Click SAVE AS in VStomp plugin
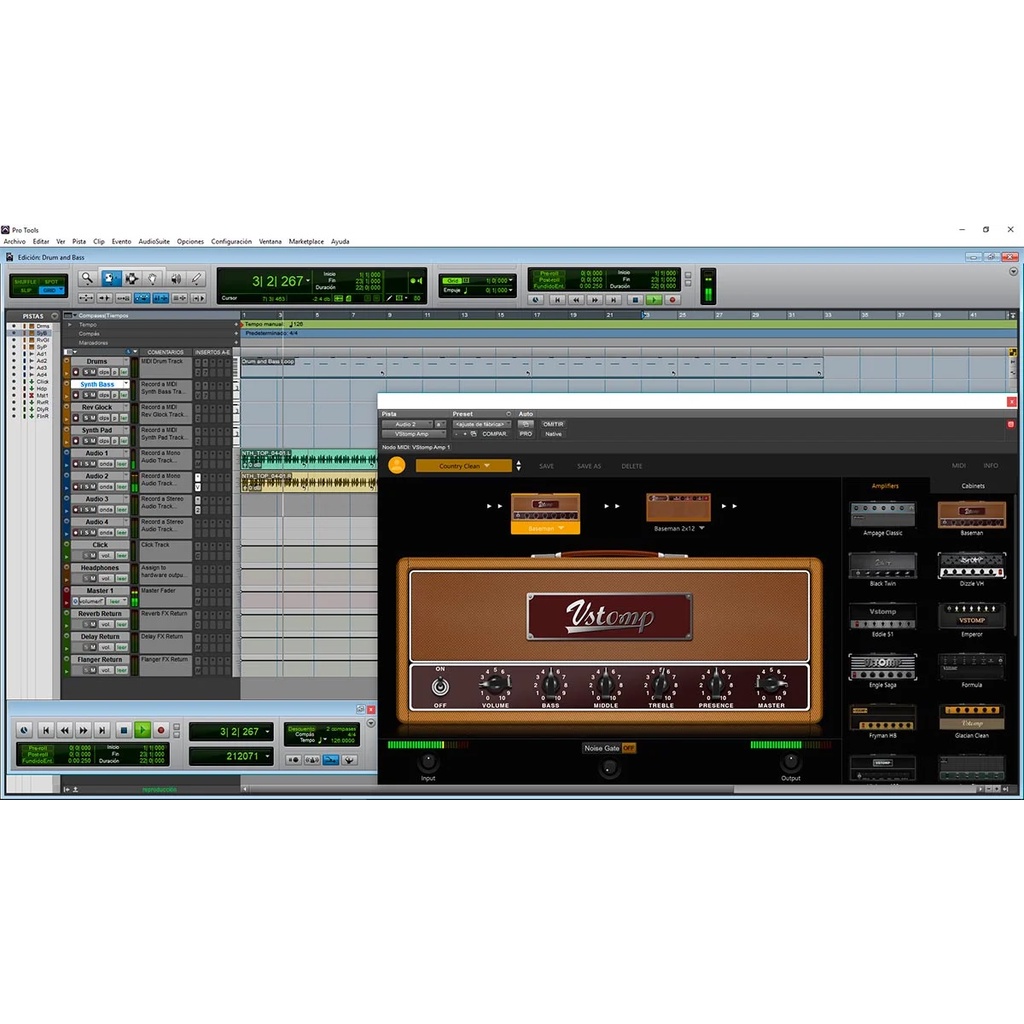Viewport: 1024px width, 1024px height. coord(588,466)
